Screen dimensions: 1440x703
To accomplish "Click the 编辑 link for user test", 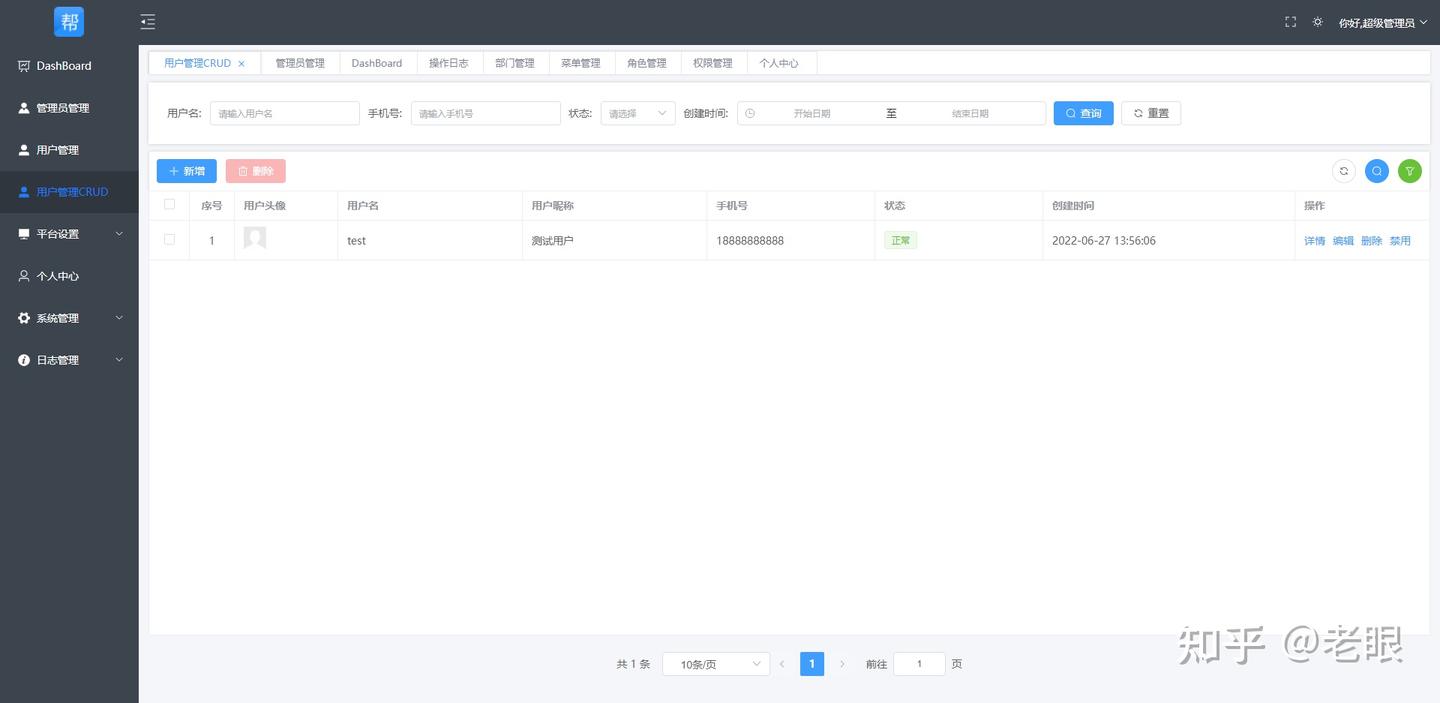I will (x=1342, y=240).
